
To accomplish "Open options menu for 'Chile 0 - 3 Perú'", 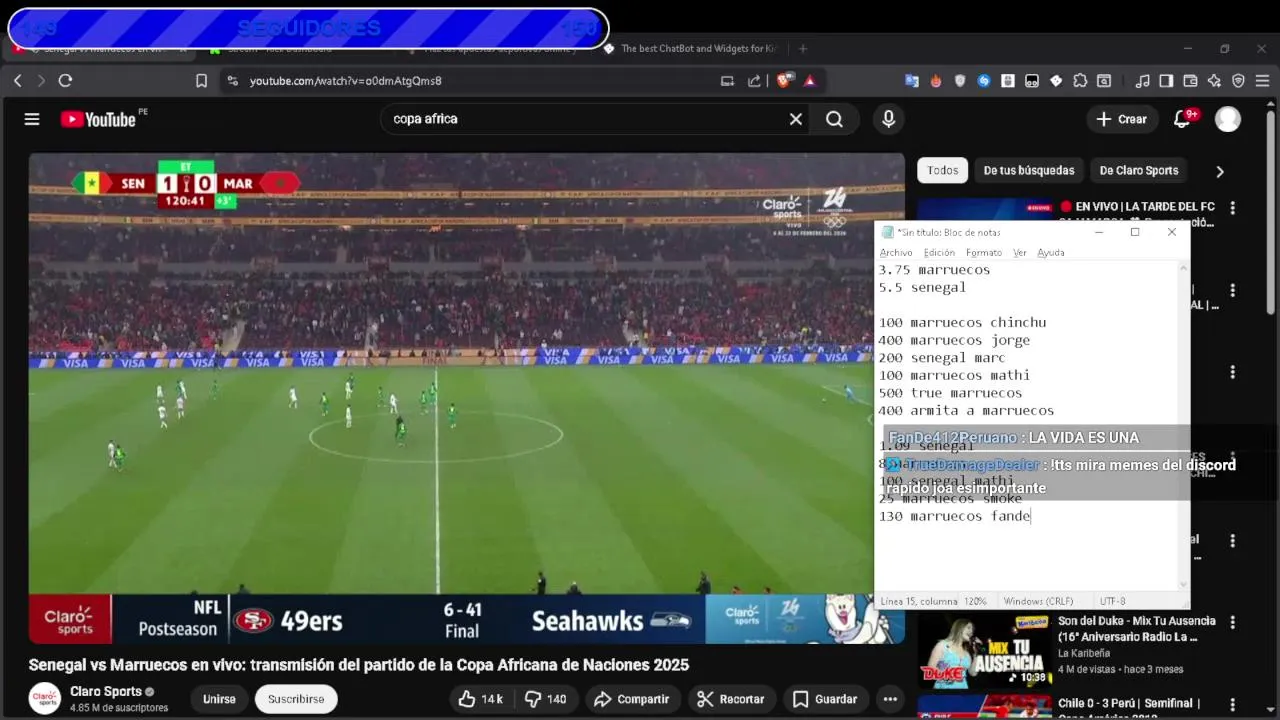I will [x=1232, y=705].
